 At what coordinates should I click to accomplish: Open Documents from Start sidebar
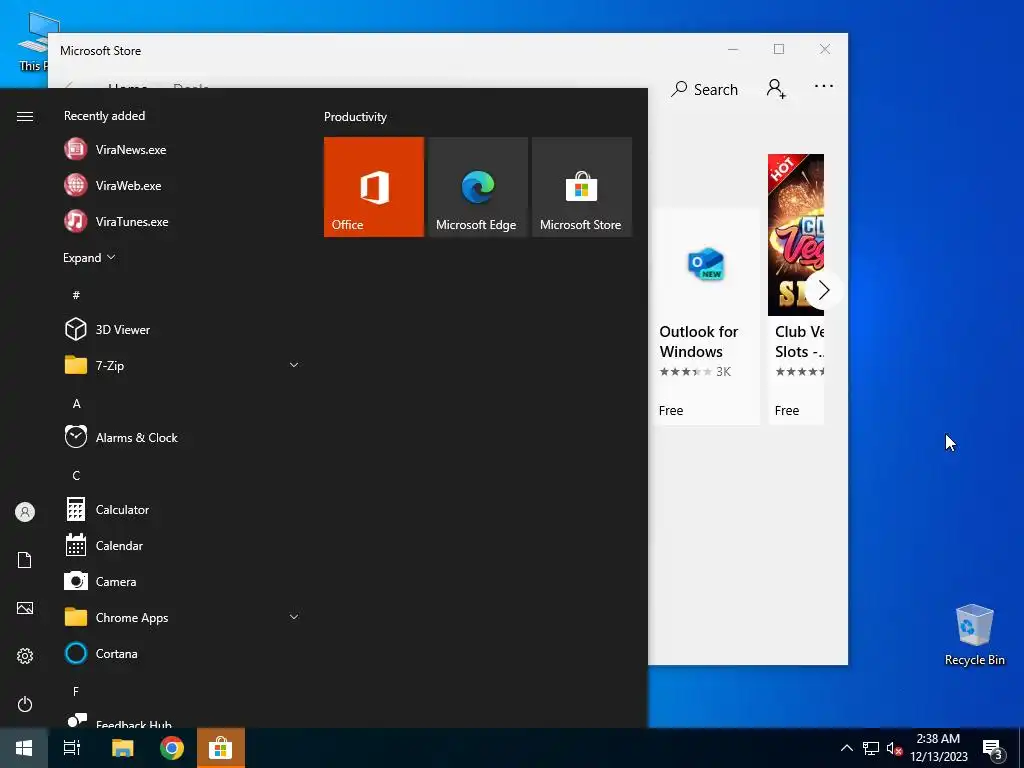25,560
